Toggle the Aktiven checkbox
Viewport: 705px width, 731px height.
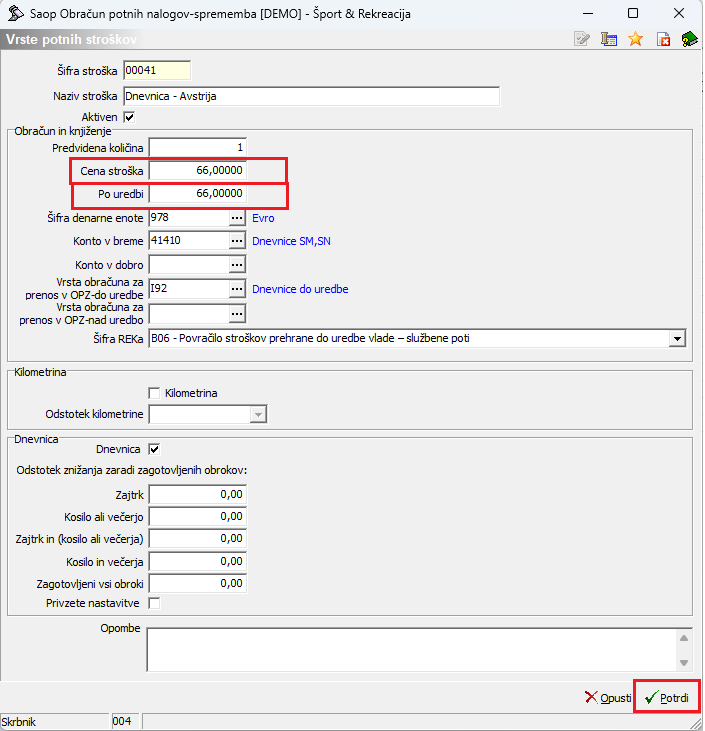click(129, 117)
